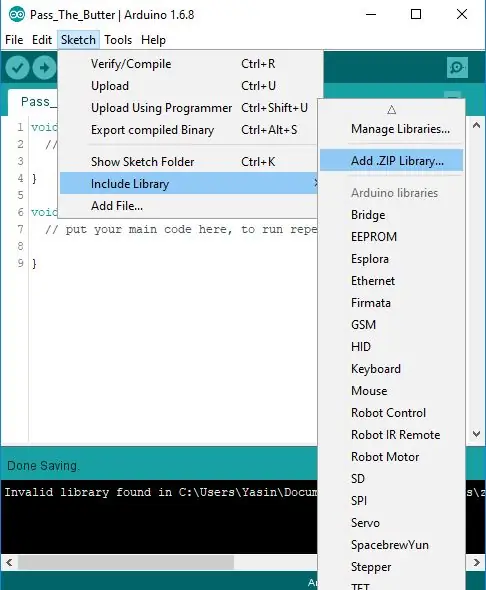This screenshot has width=486, height=590.
Task: Include the Mouse library
Action: point(391,391)
